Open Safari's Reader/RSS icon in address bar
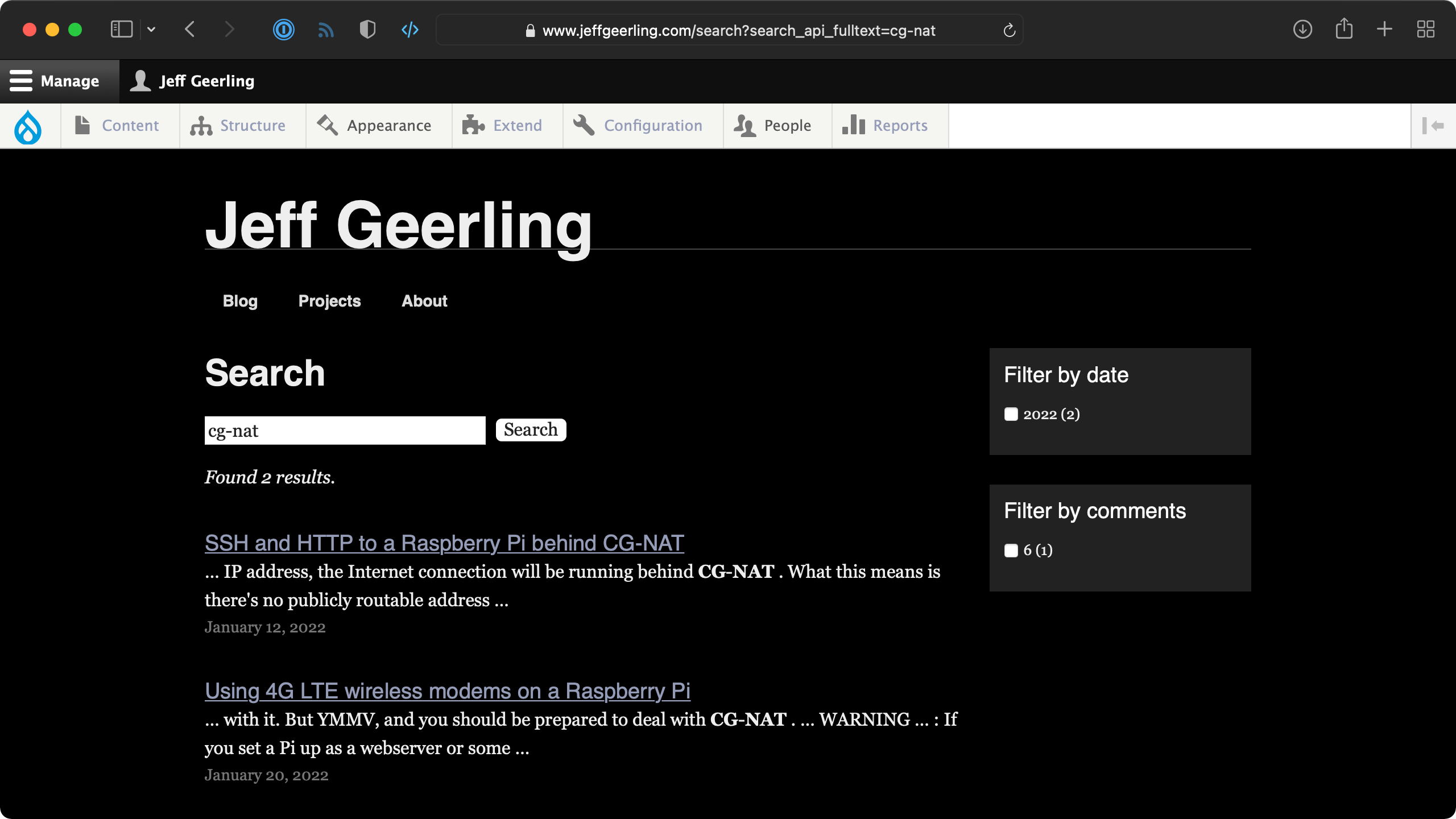The height and width of the screenshot is (819, 1456). coord(326,30)
